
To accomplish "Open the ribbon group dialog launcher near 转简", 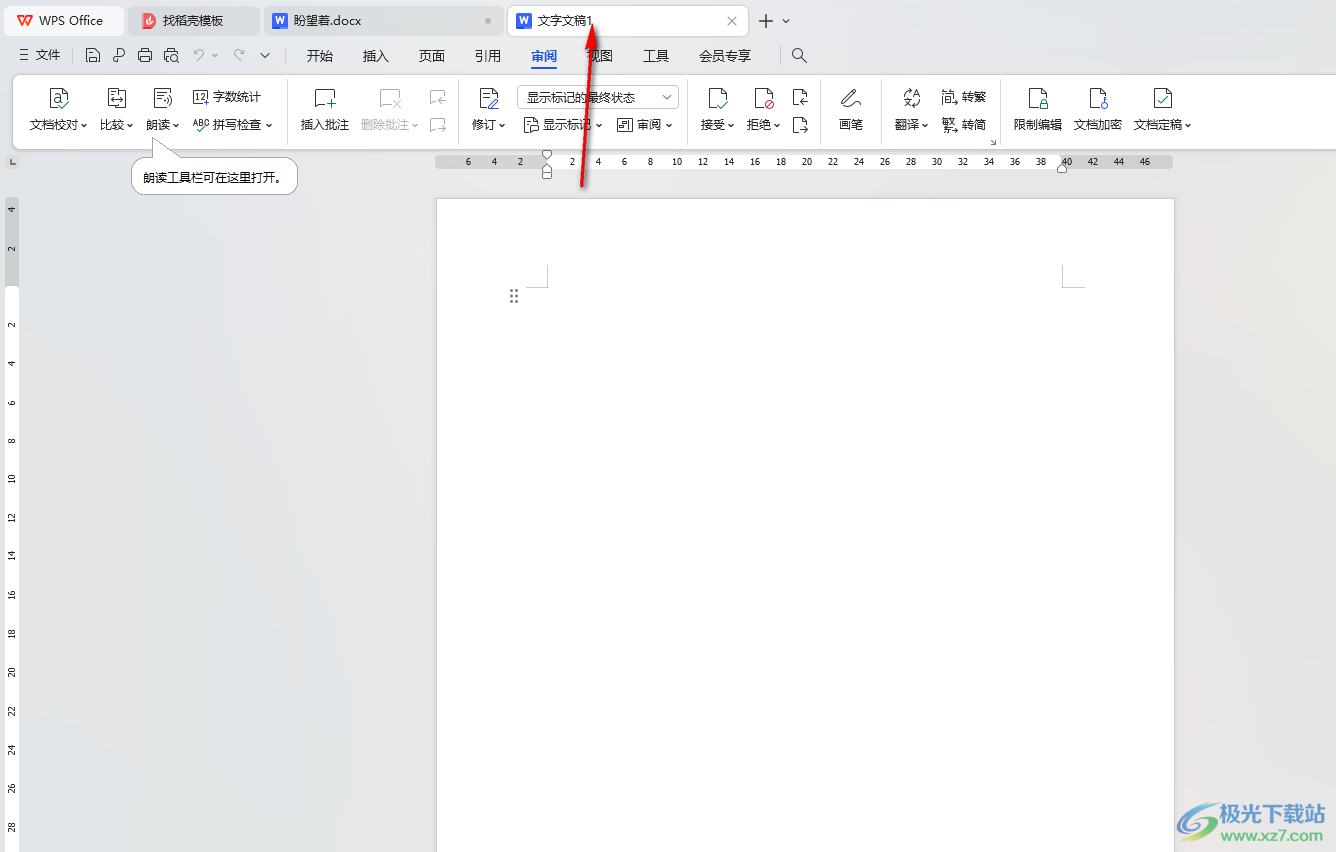I will [x=993, y=143].
